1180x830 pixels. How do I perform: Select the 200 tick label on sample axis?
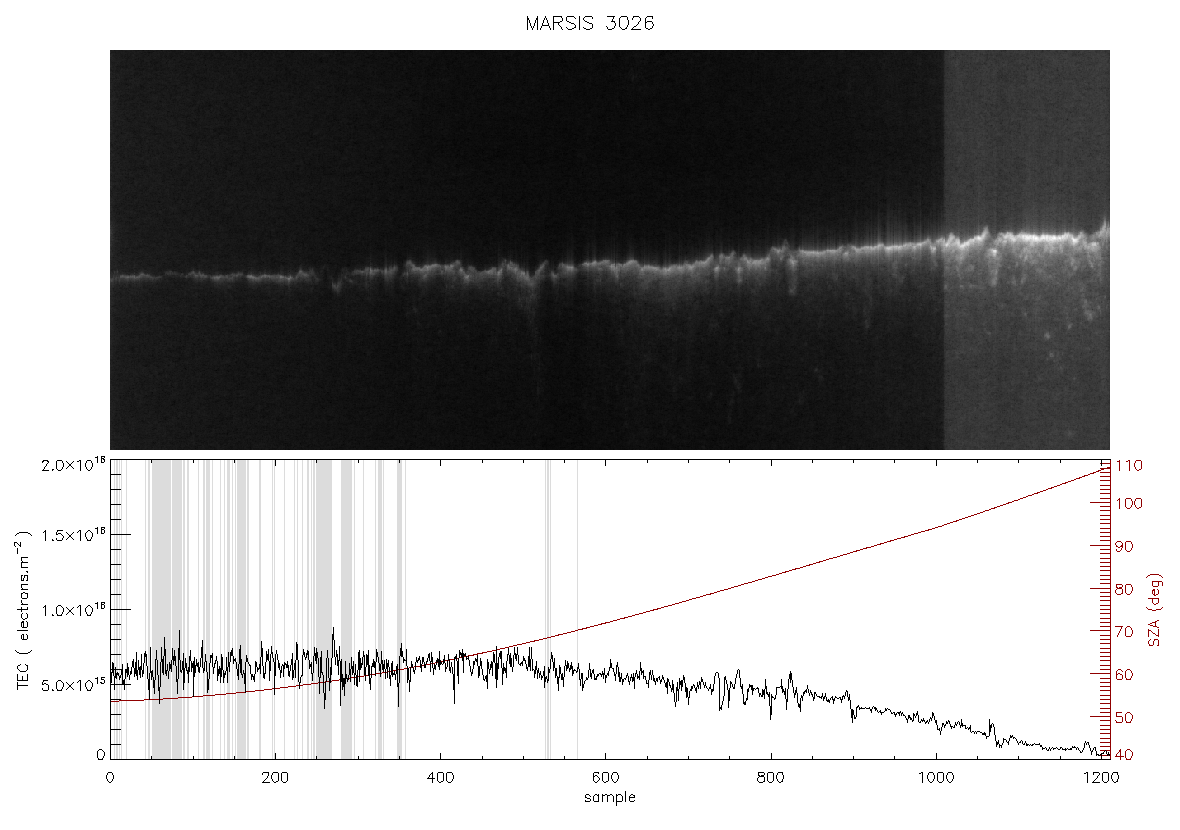275,777
